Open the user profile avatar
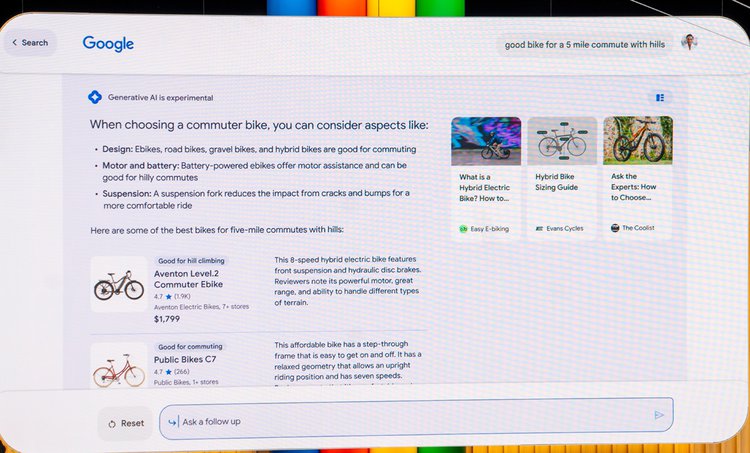Image resolution: width=750 pixels, height=453 pixels. 689,42
